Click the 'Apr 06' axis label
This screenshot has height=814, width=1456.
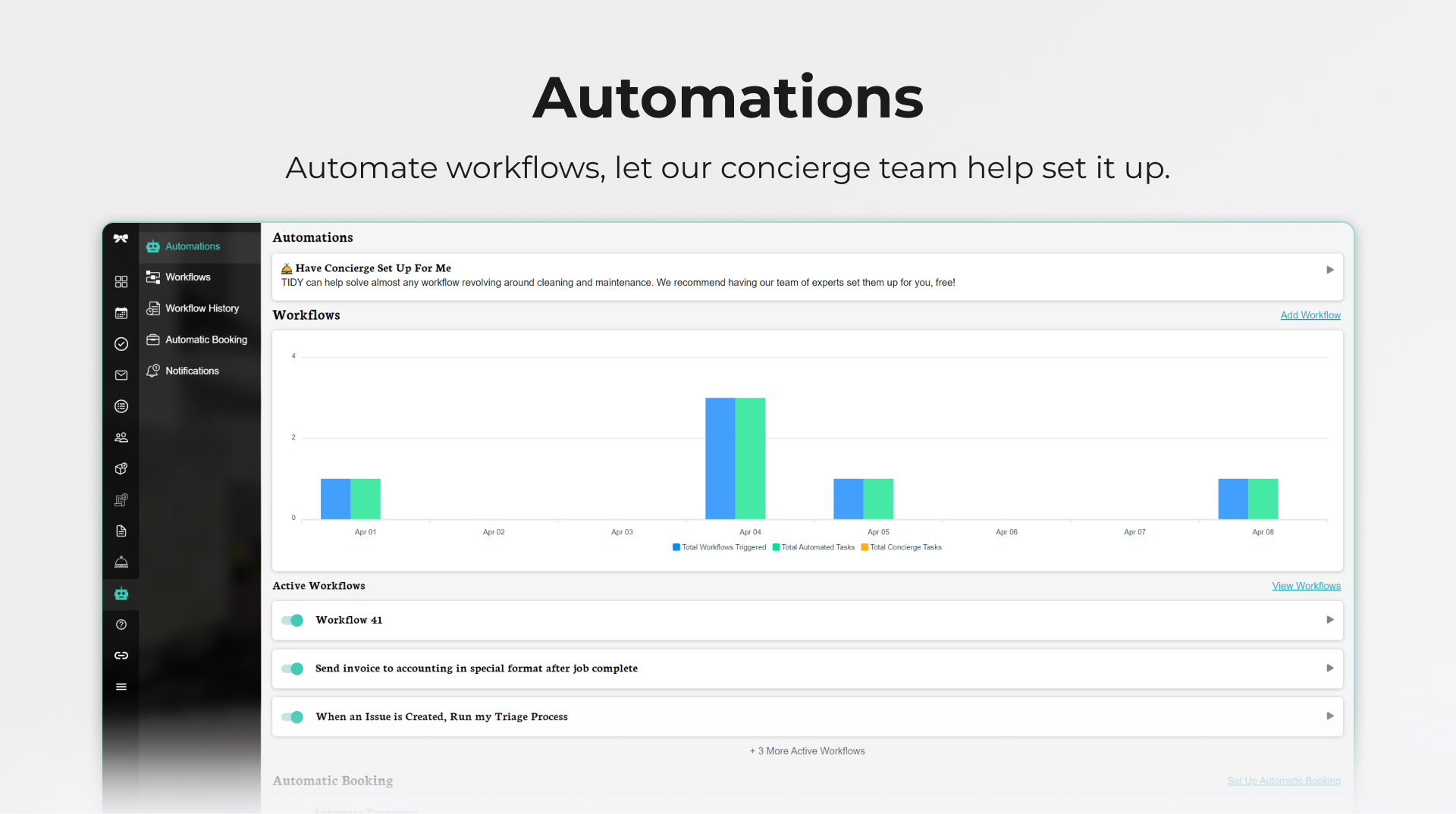pos(1006,532)
